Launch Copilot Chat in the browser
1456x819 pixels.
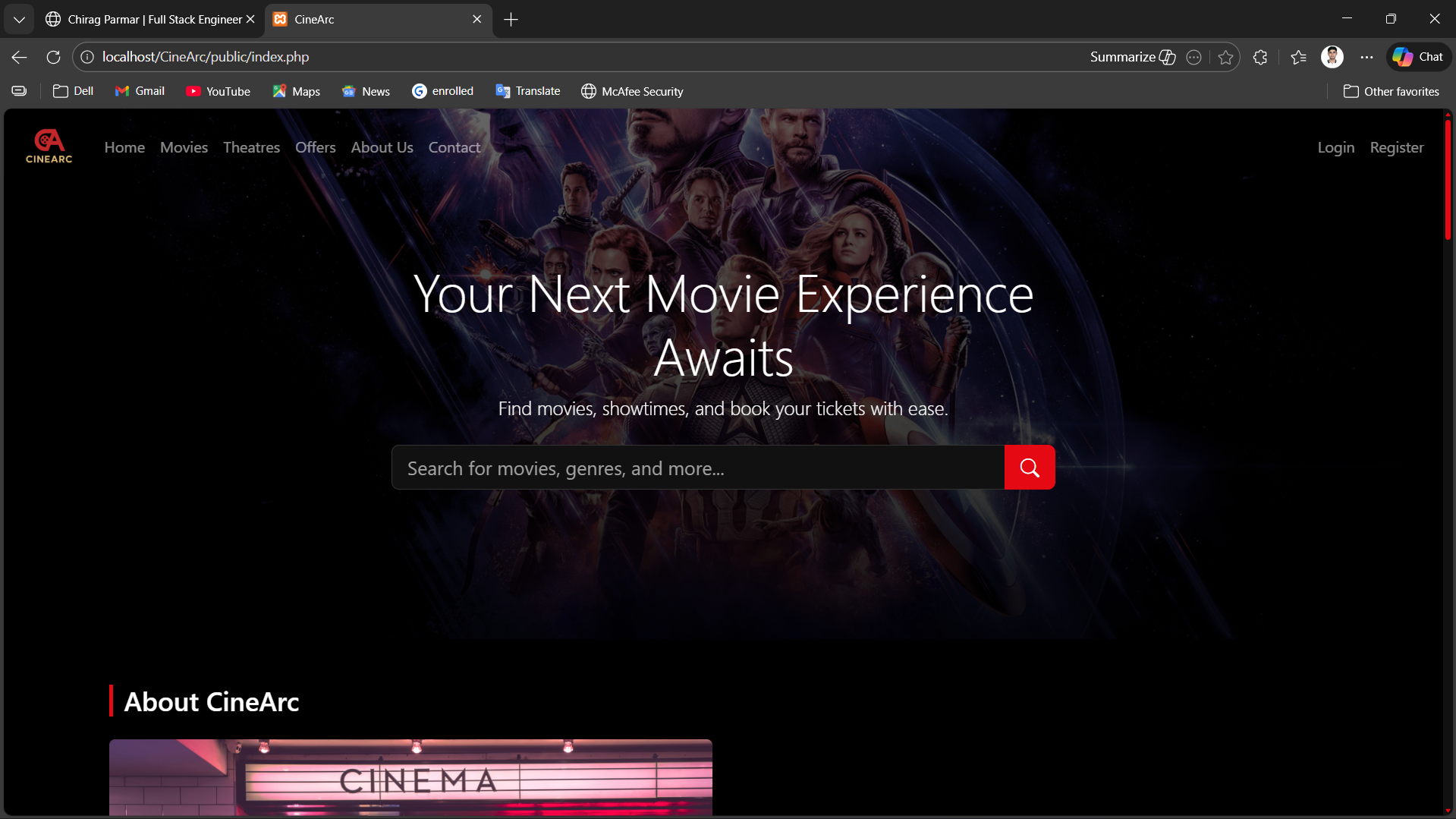click(x=1417, y=56)
